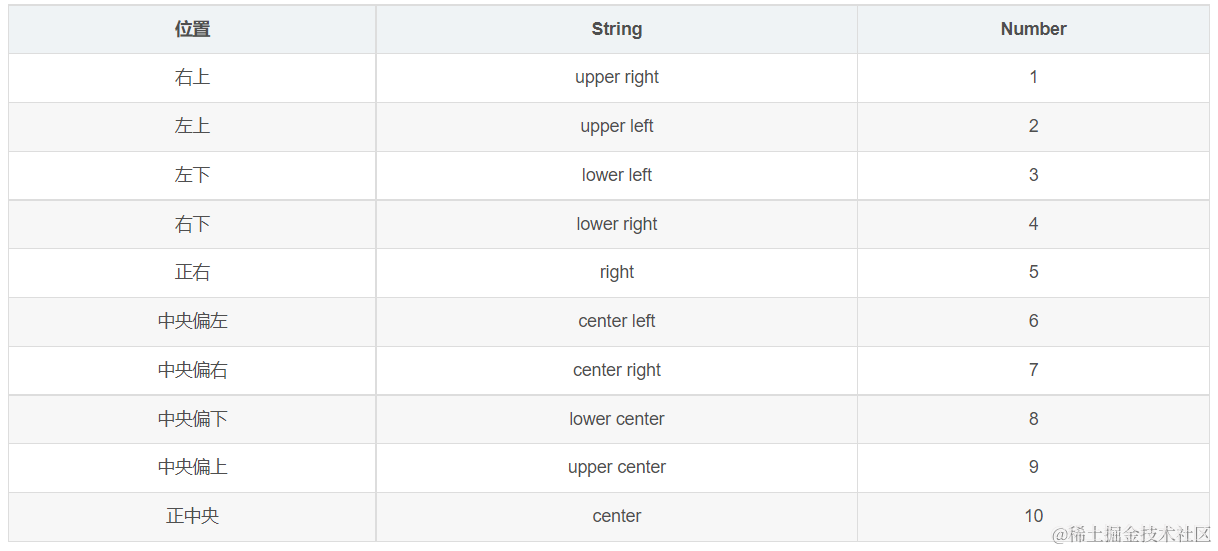
Task: Click the 'upper center' cell
Action: (616, 467)
